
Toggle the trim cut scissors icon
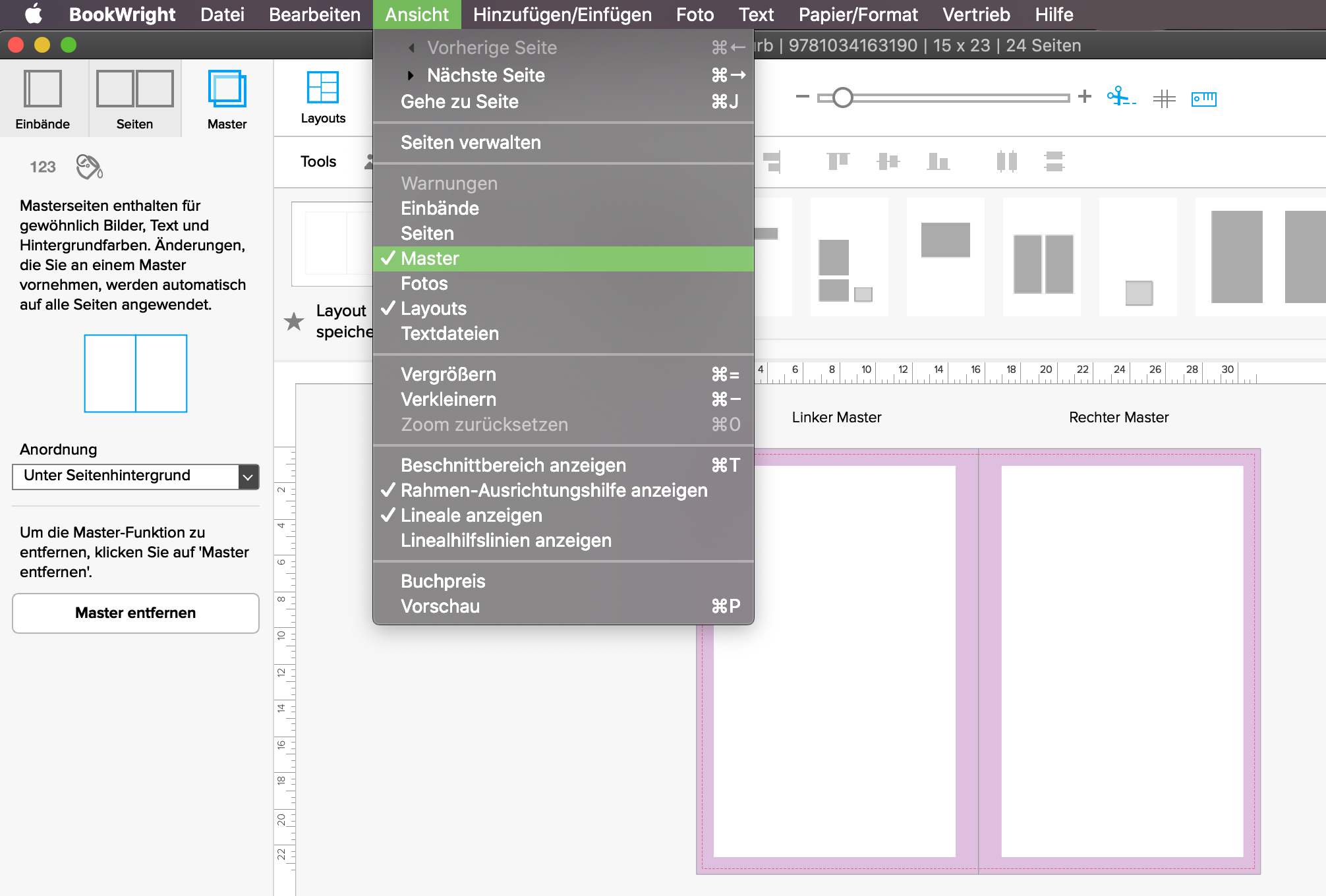point(1121,97)
